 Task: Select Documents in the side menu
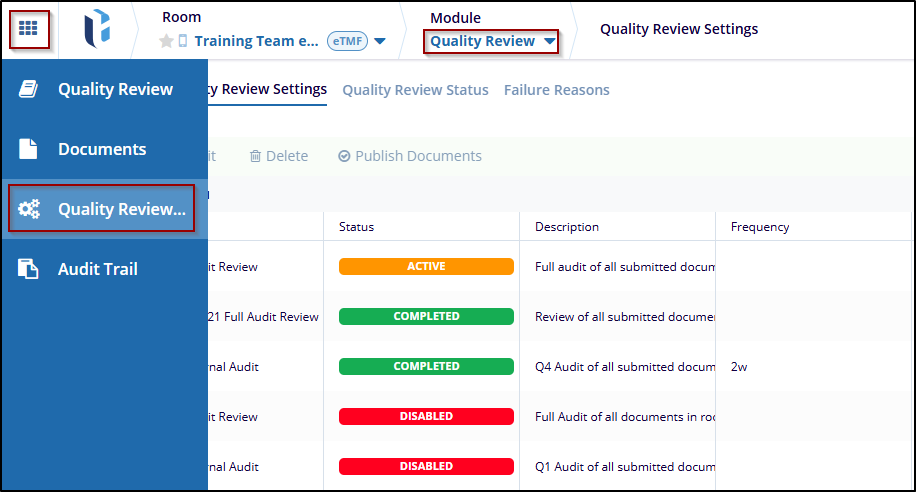coord(102,149)
